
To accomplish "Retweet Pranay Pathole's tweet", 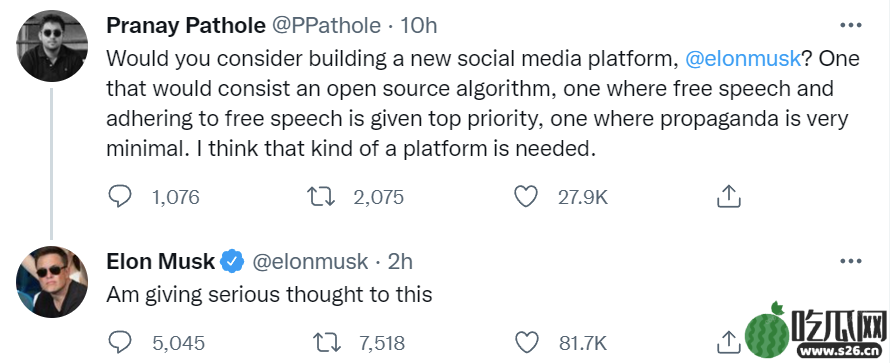I will [321, 197].
